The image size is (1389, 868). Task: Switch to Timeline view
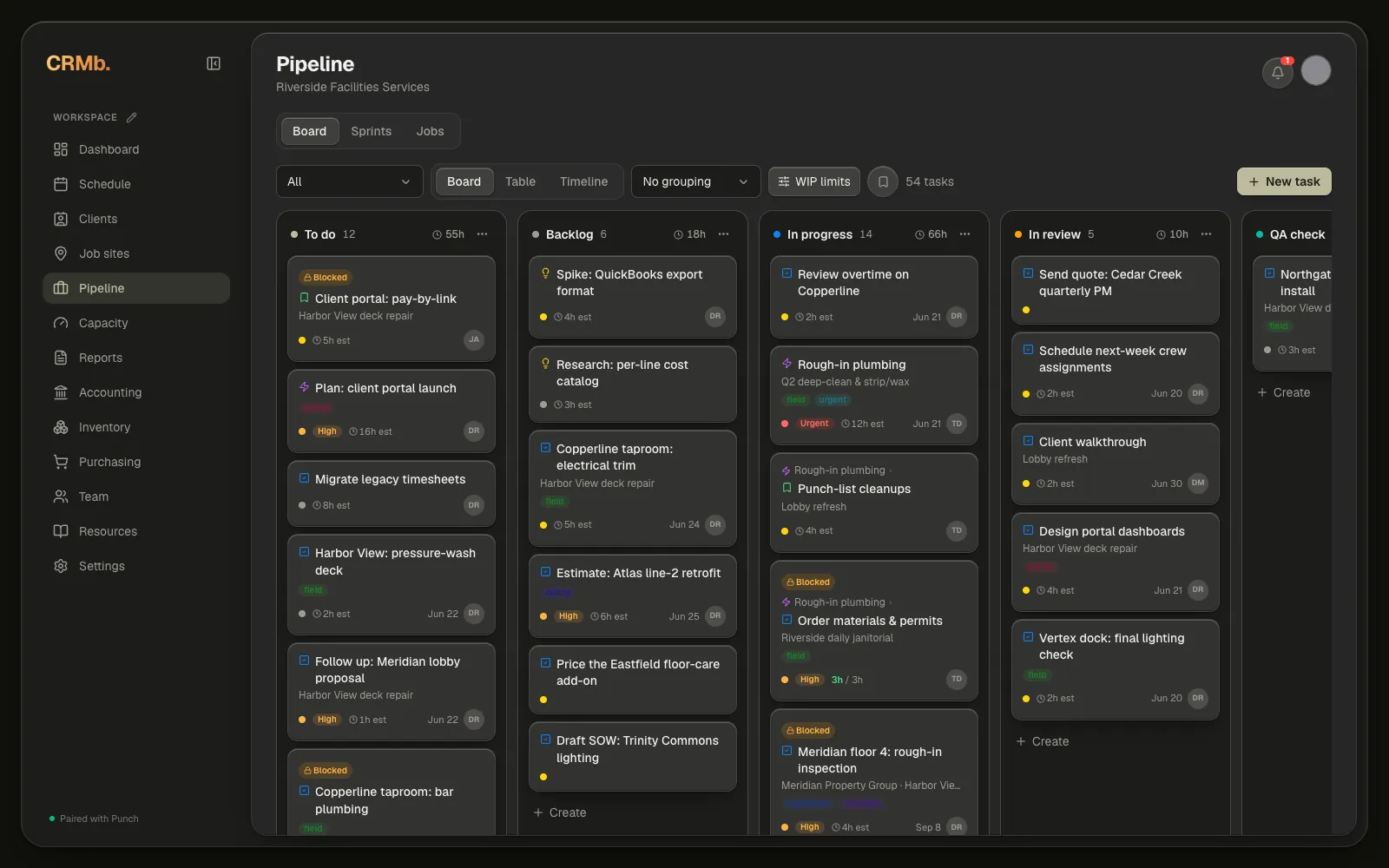click(583, 181)
